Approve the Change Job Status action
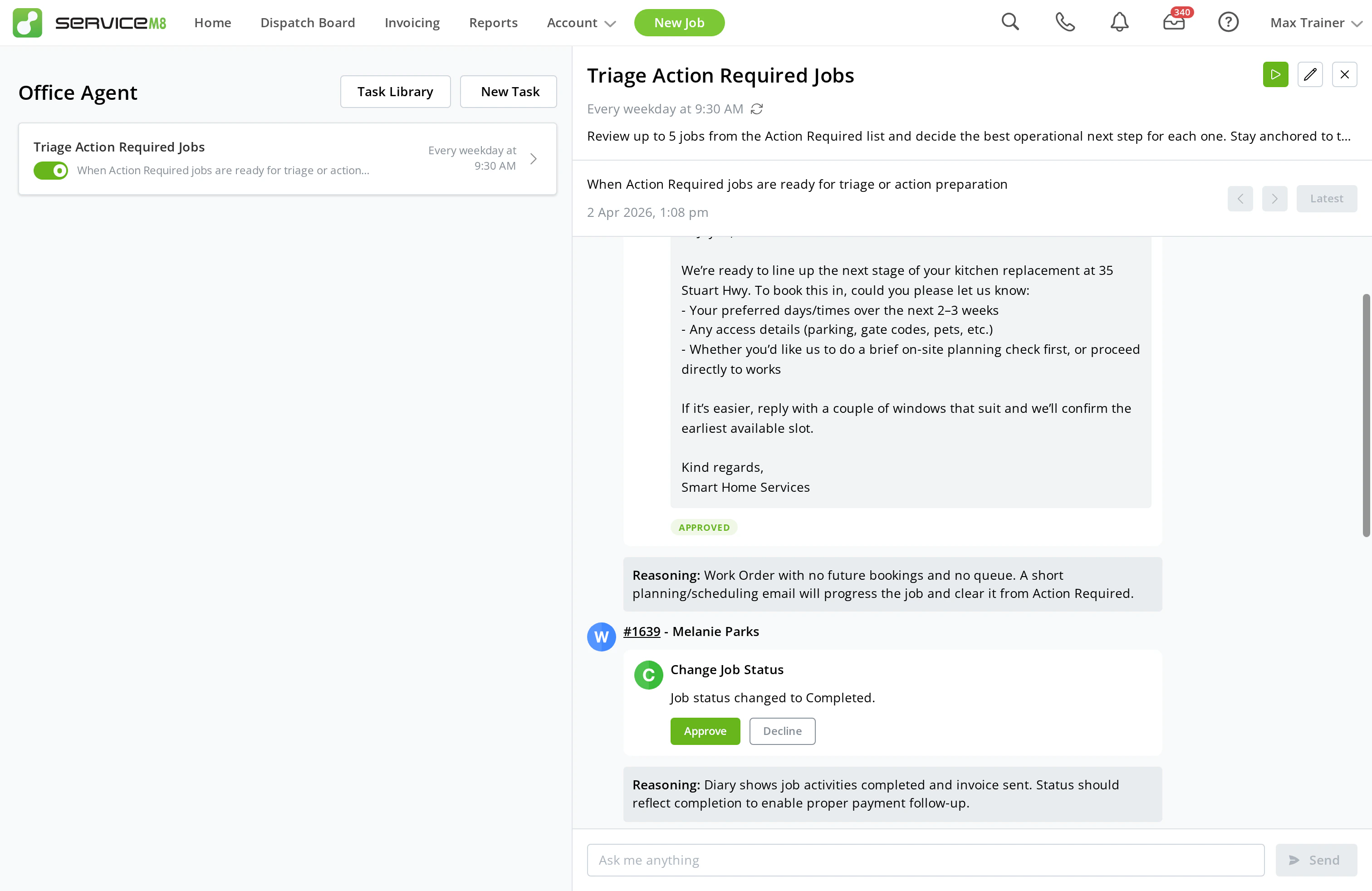 tap(705, 731)
